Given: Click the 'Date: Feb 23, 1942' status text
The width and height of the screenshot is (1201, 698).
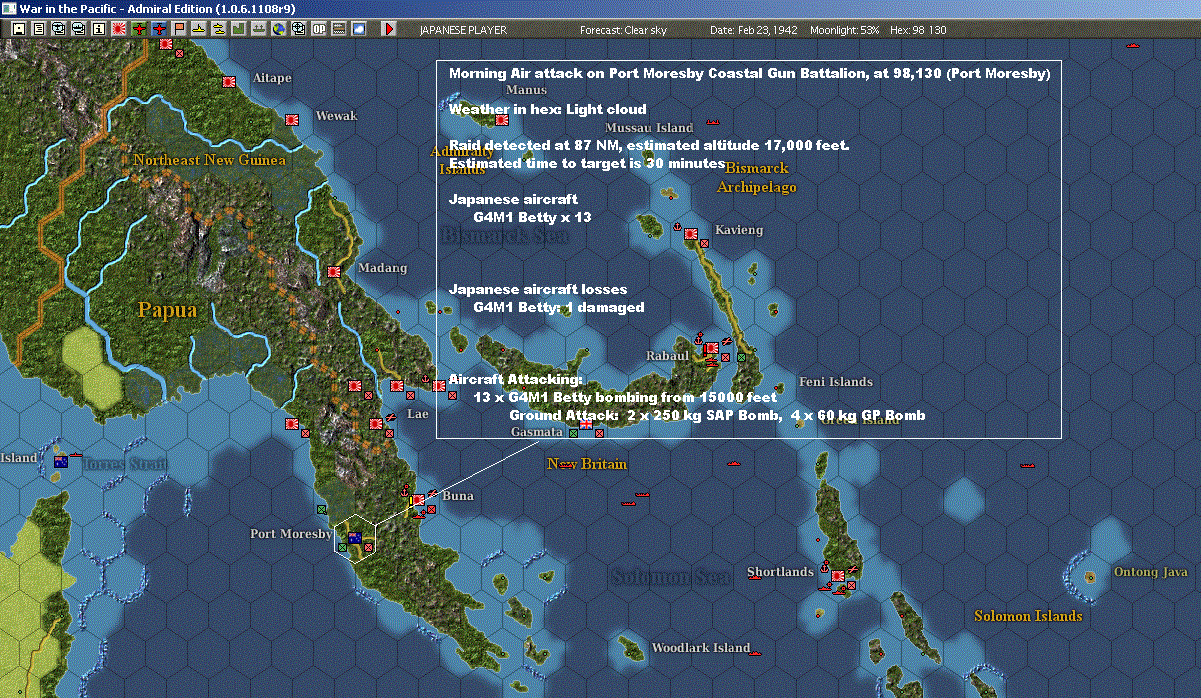Looking at the screenshot, I should [x=754, y=30].
